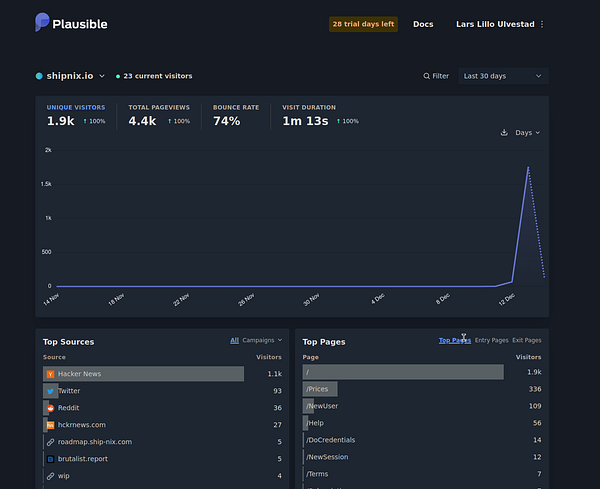The width and height of the screenshot is (600, 489).
Task: Click the Twitter bird icon
Action: [51, 391]
